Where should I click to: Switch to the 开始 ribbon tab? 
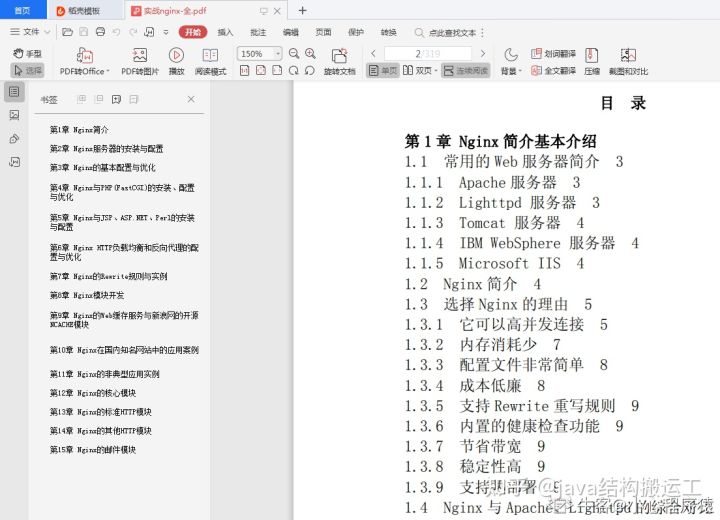pos(193,32)
